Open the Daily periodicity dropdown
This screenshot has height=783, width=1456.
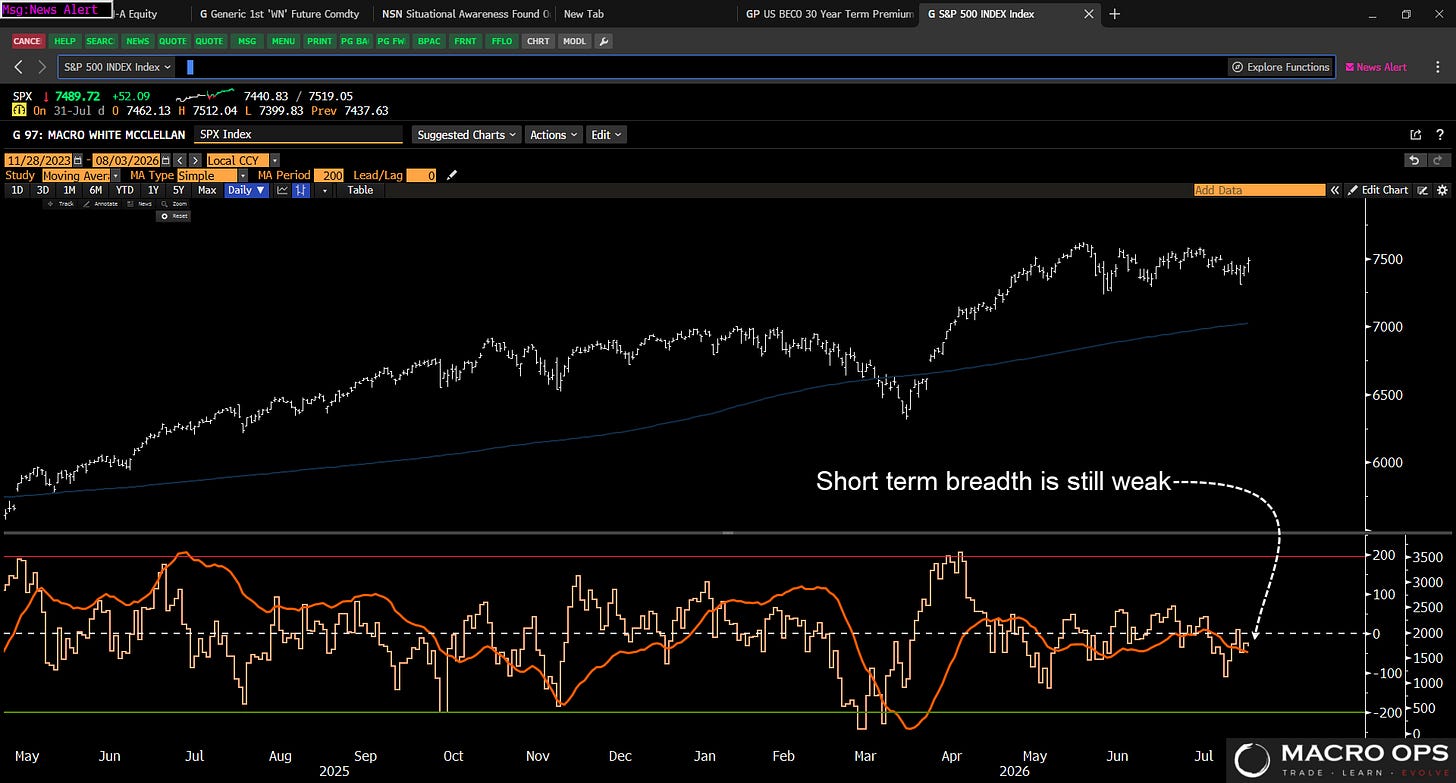(247, 190)
